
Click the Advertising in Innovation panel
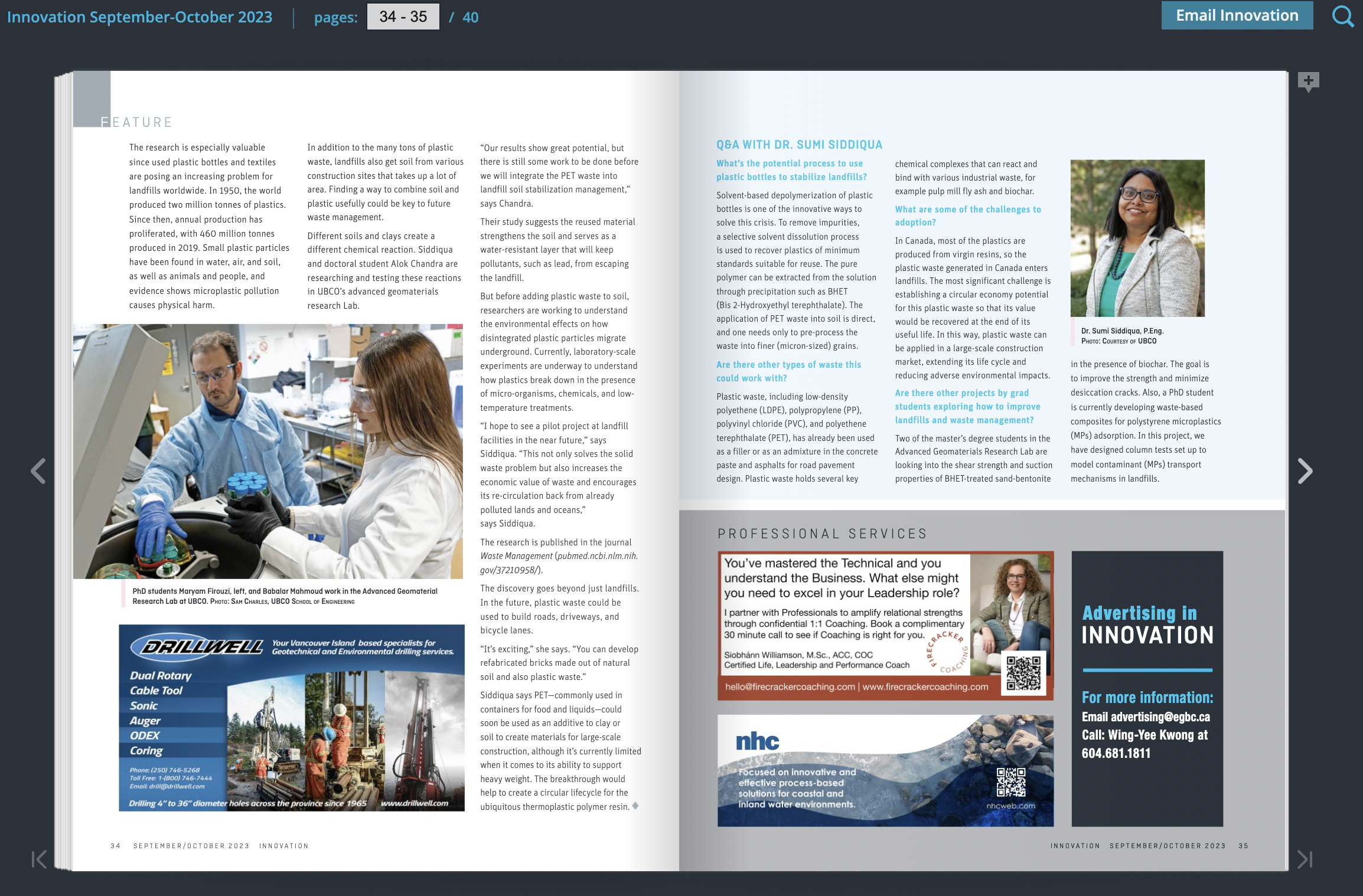(1147, 688)
